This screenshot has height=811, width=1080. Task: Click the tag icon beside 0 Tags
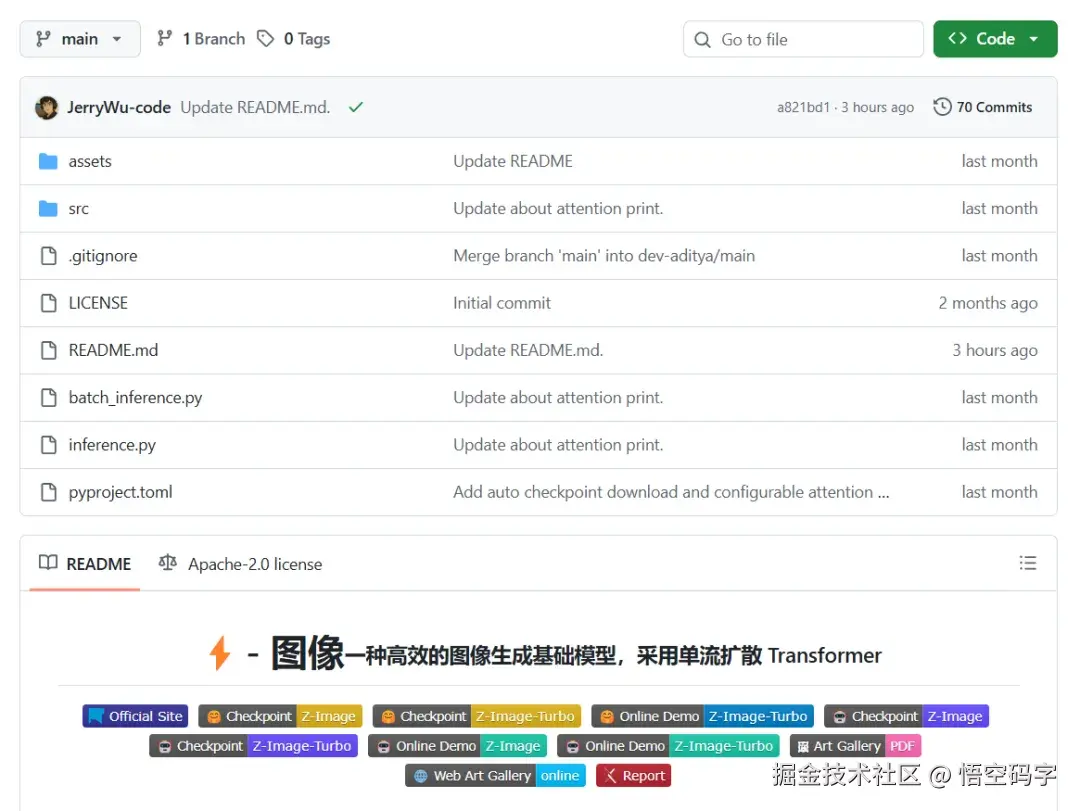[x=265, y=39]
